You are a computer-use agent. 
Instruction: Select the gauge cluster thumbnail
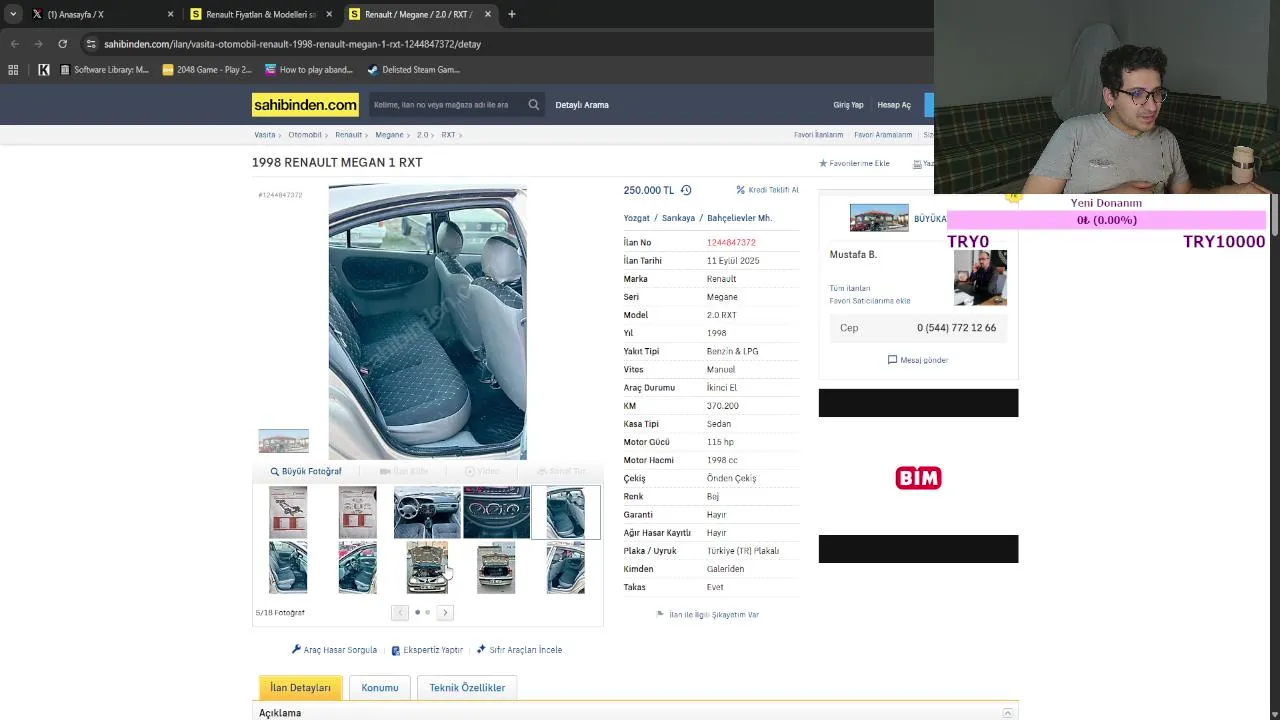(496, 512)
